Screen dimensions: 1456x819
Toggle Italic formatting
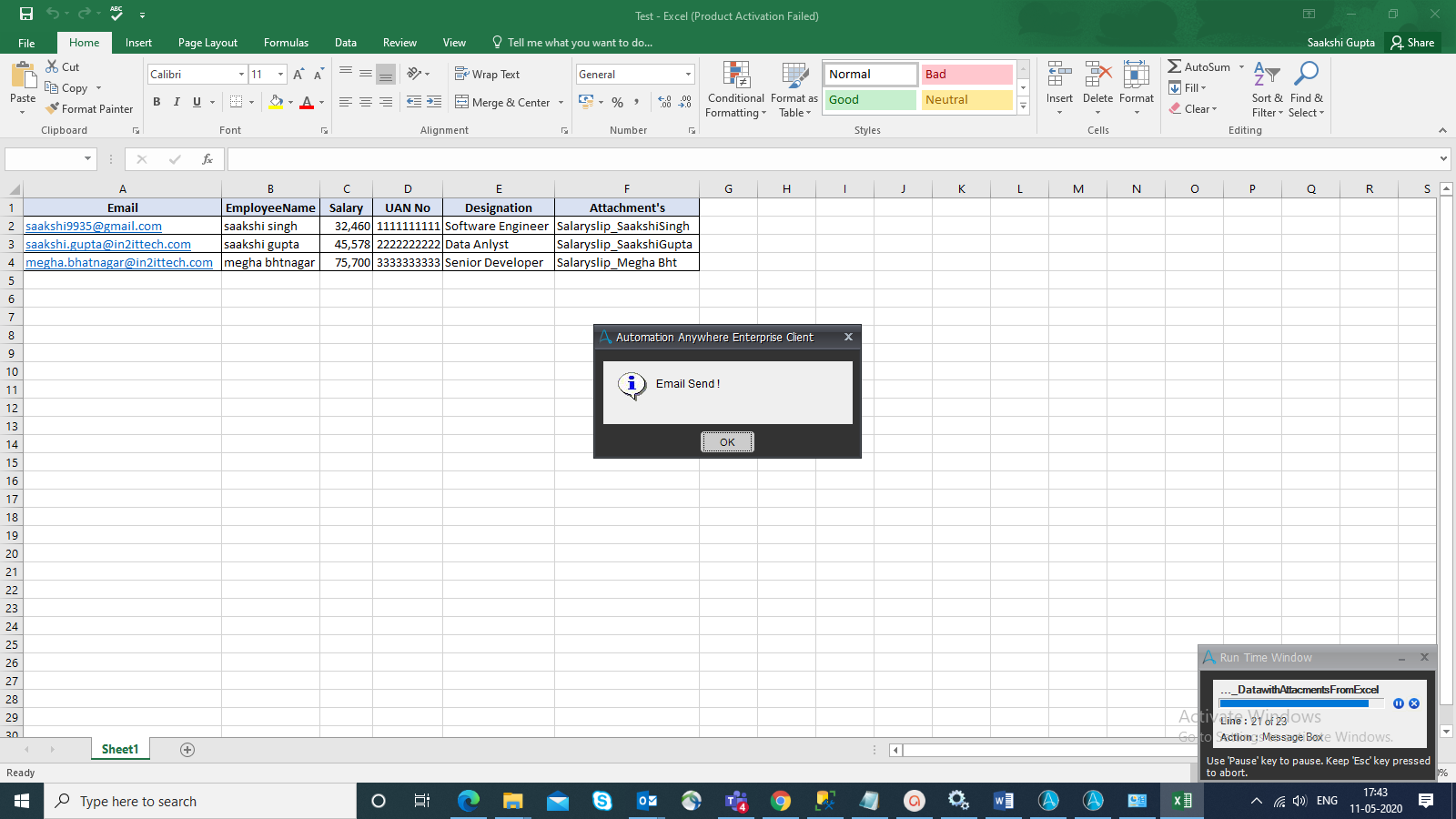click(177, 102)
